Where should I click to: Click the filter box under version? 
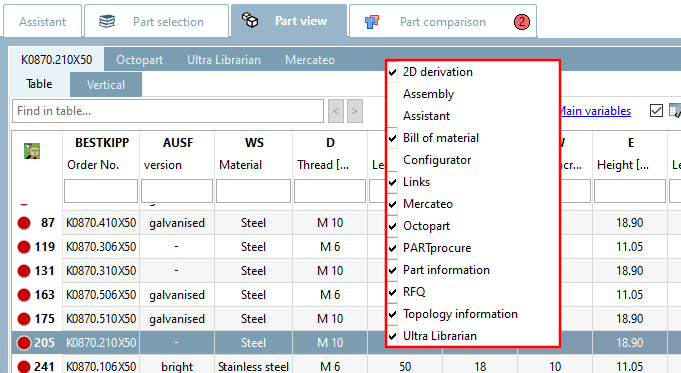(177, 191)
